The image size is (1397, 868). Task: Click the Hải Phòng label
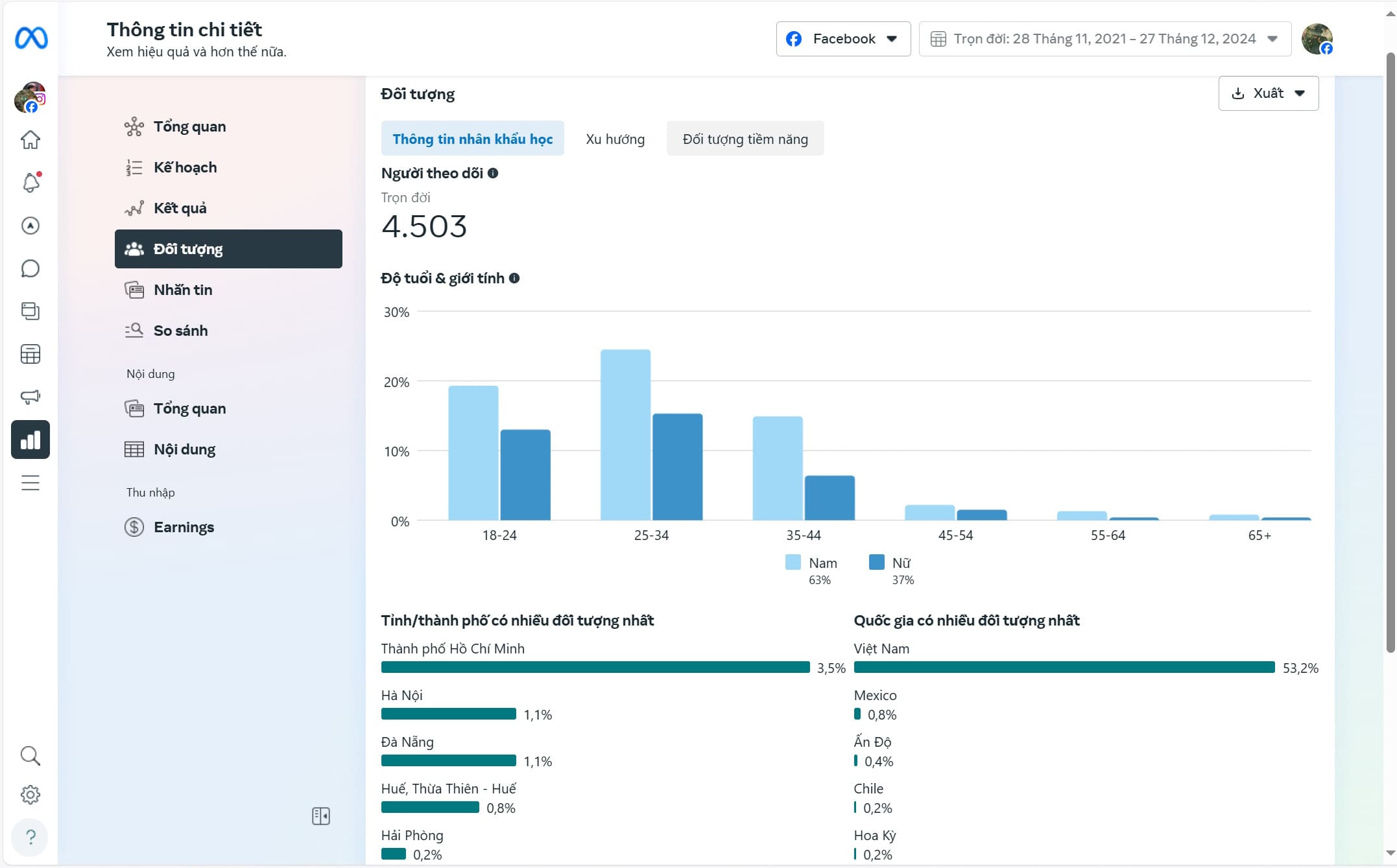pos(412,835)
